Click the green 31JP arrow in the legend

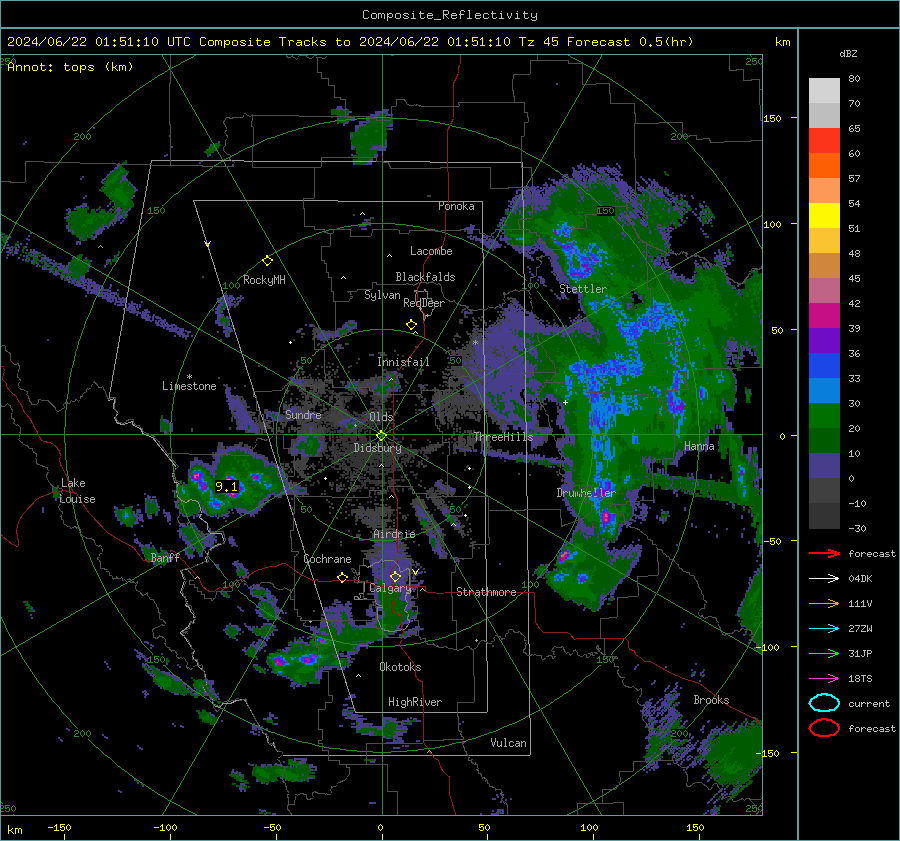pyautogui.click(x=824, y=653)
